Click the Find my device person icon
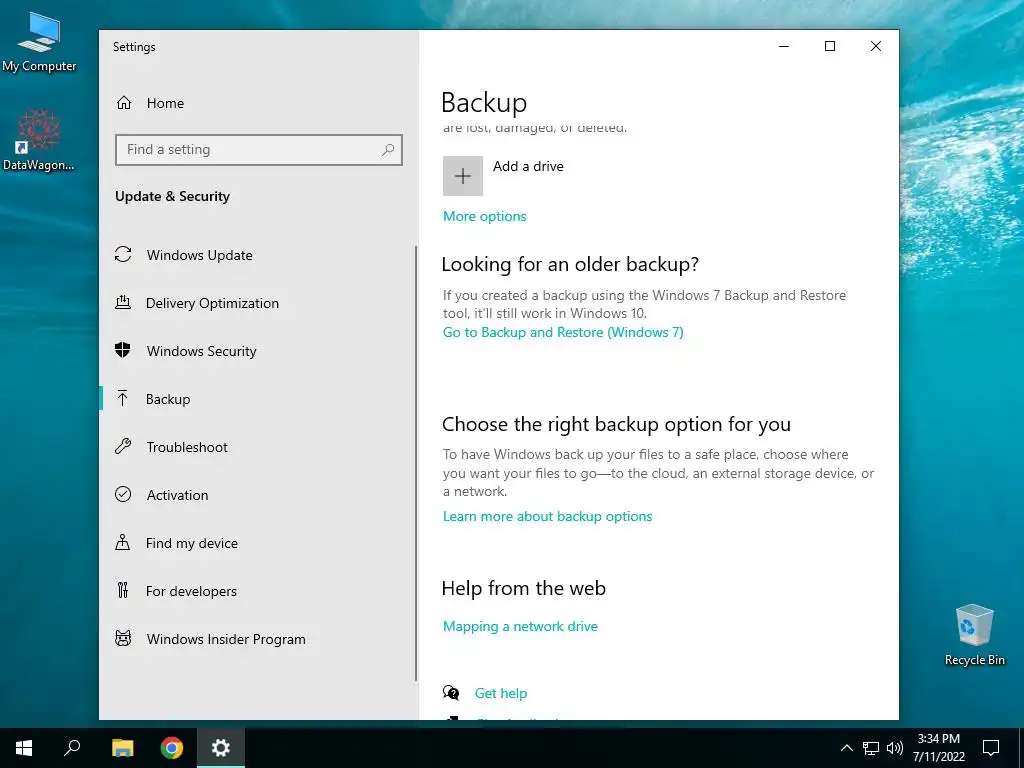The image size is (1024, 768). 123,542
